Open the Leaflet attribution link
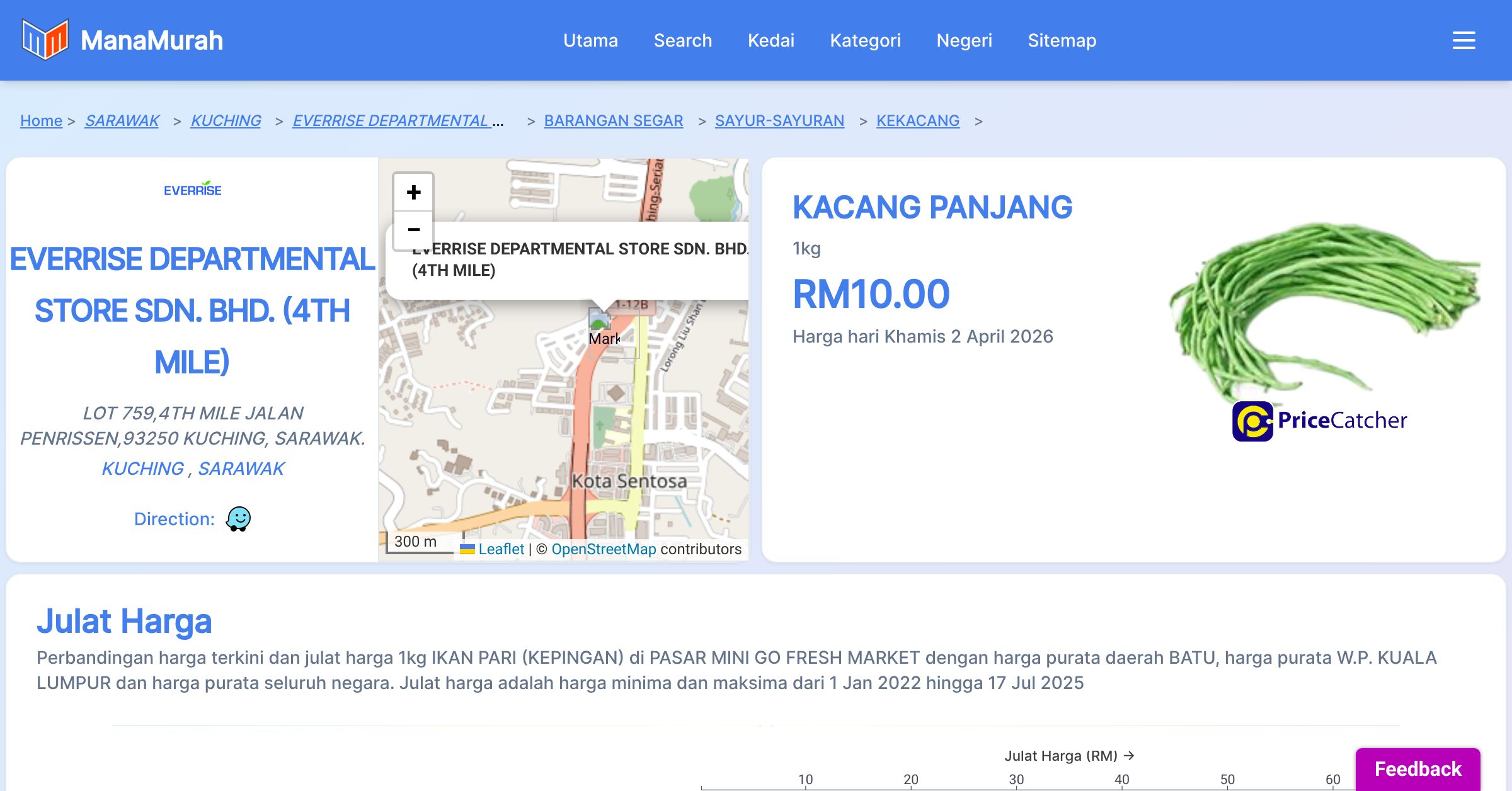Viewport: 1512px width, 791px height. coord(501,549)
